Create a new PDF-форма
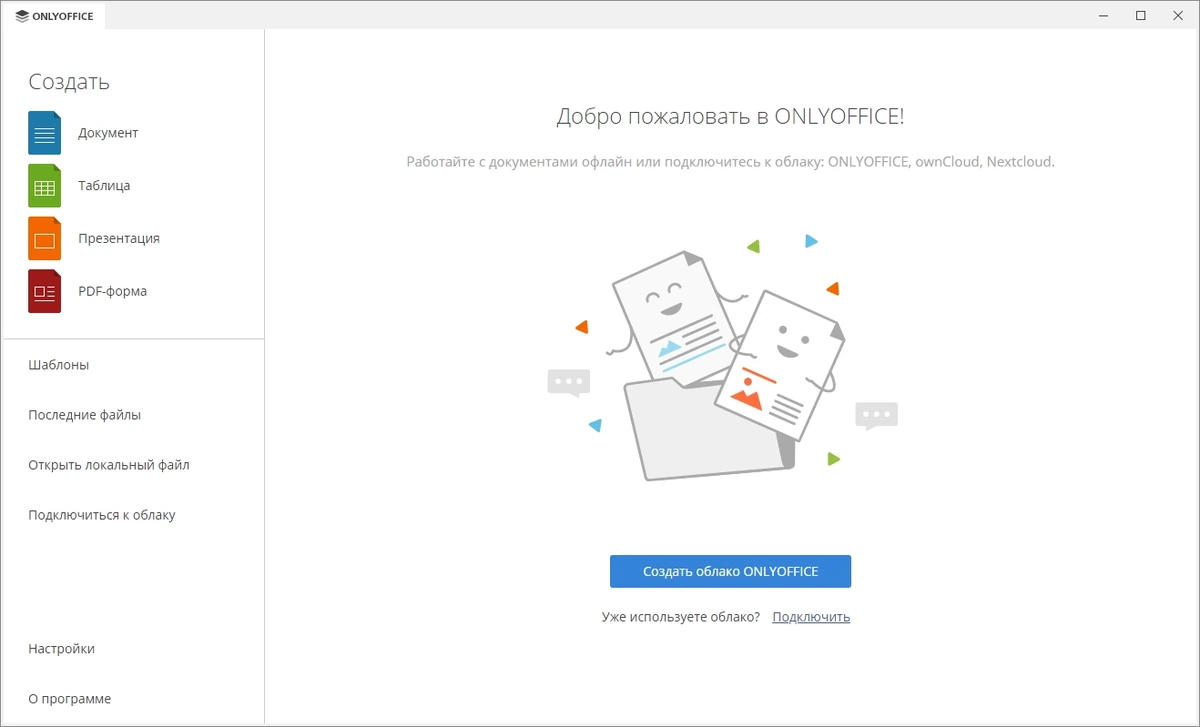The height and width of the screenshot is (727, 1200). click(x=113, y=292)
